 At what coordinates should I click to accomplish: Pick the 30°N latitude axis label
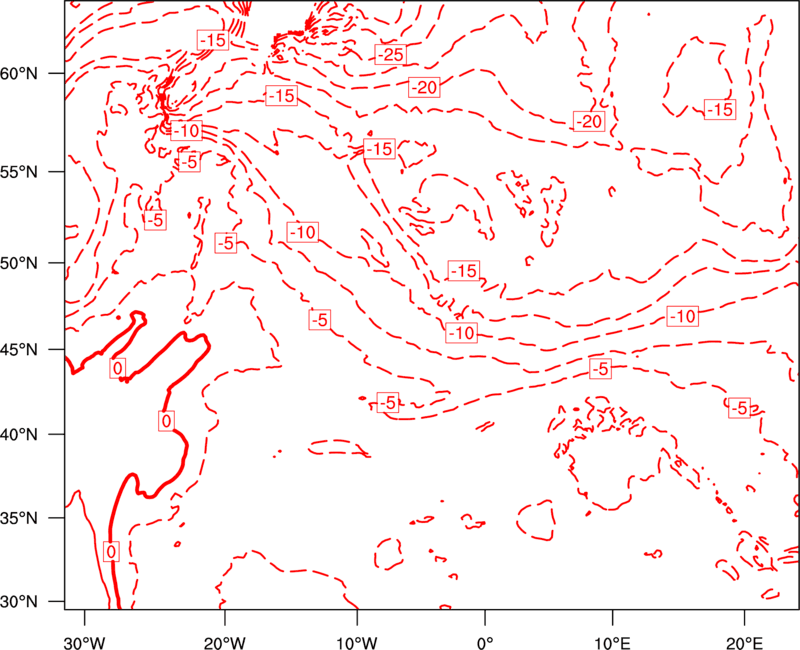pos(19,602)
